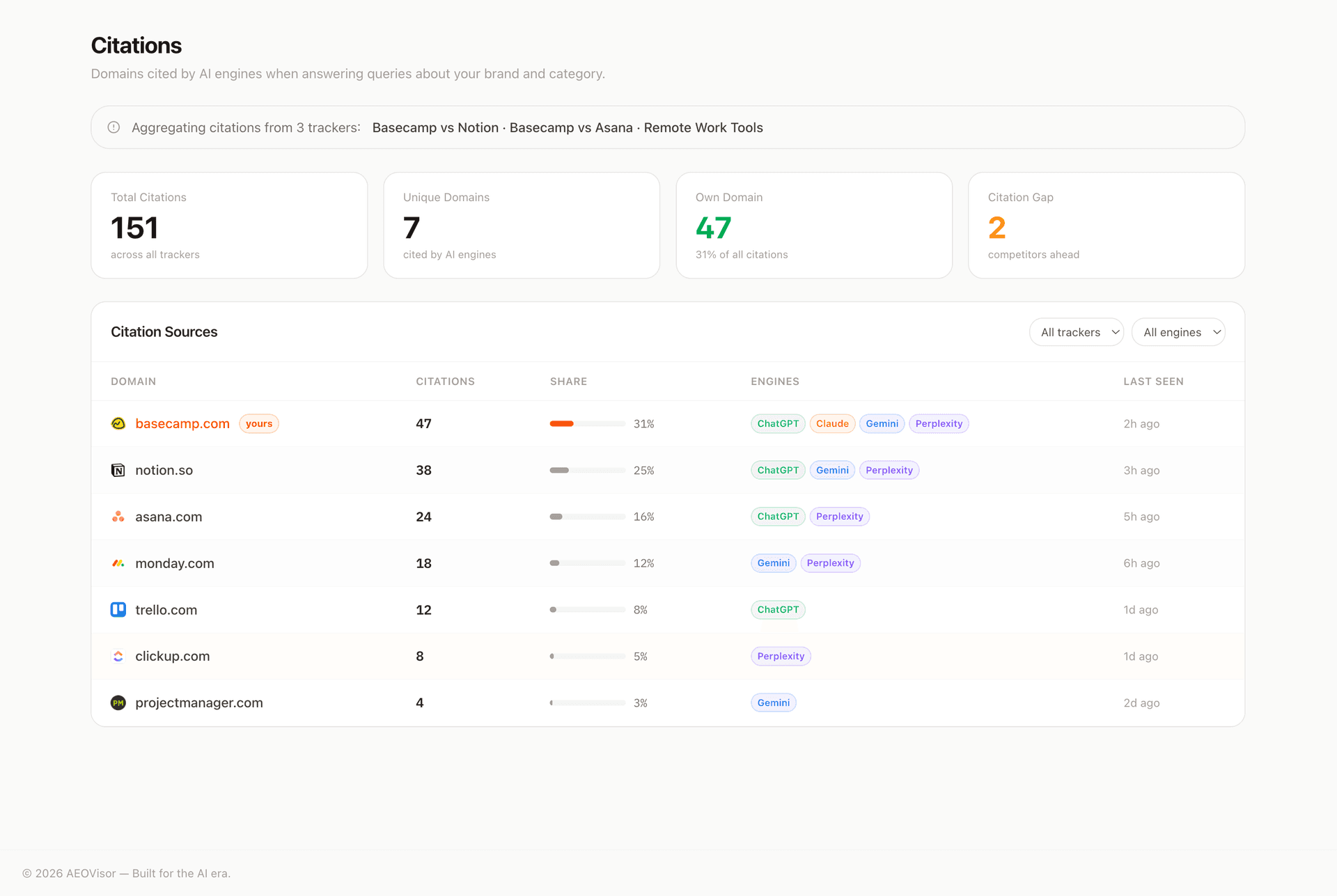
Task: Click the Asana icon in the asana.com row
Action: coord(118,517)
